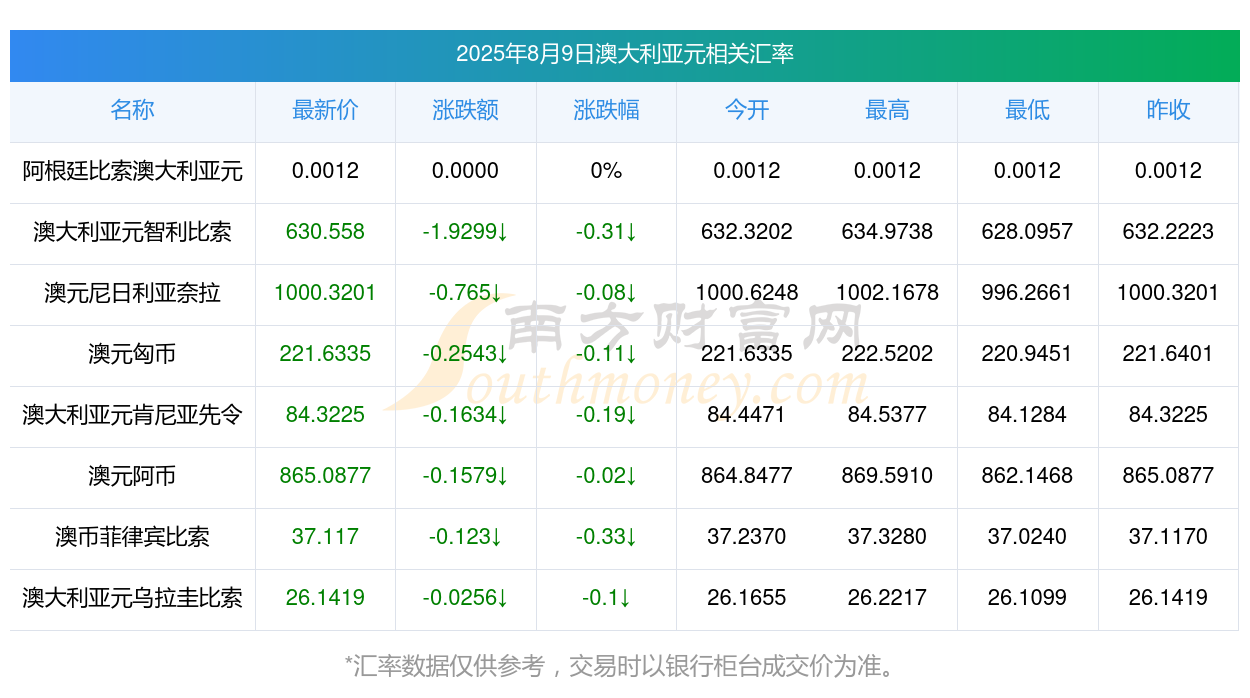Viewport: 1250px width, 698px height.
Task: Click change percent -0.19↓
Action: point(606,415)
